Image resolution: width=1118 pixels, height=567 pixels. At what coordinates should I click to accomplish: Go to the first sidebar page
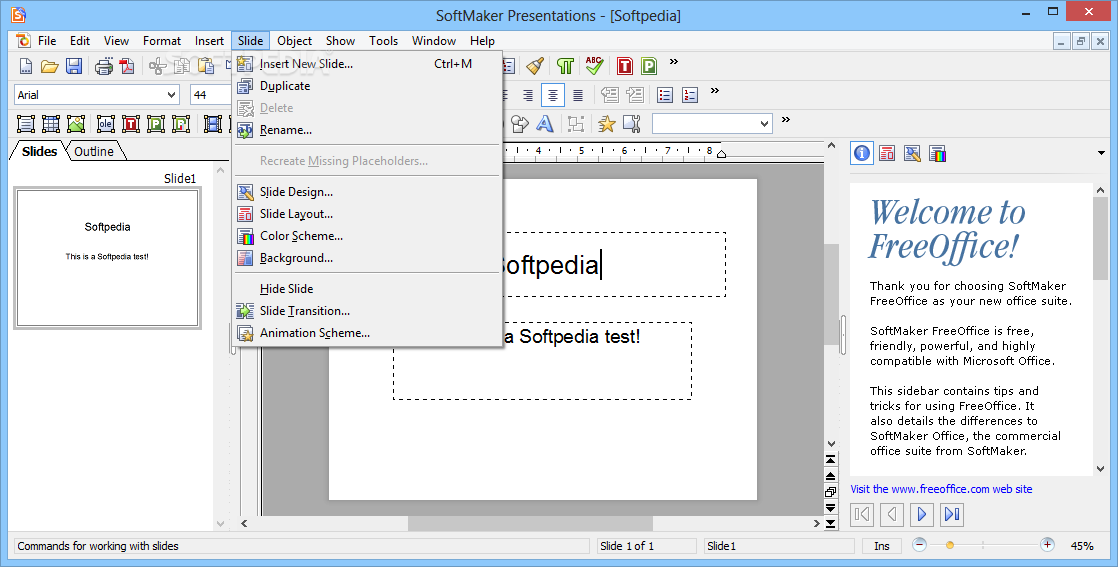[x=862, y=514]
